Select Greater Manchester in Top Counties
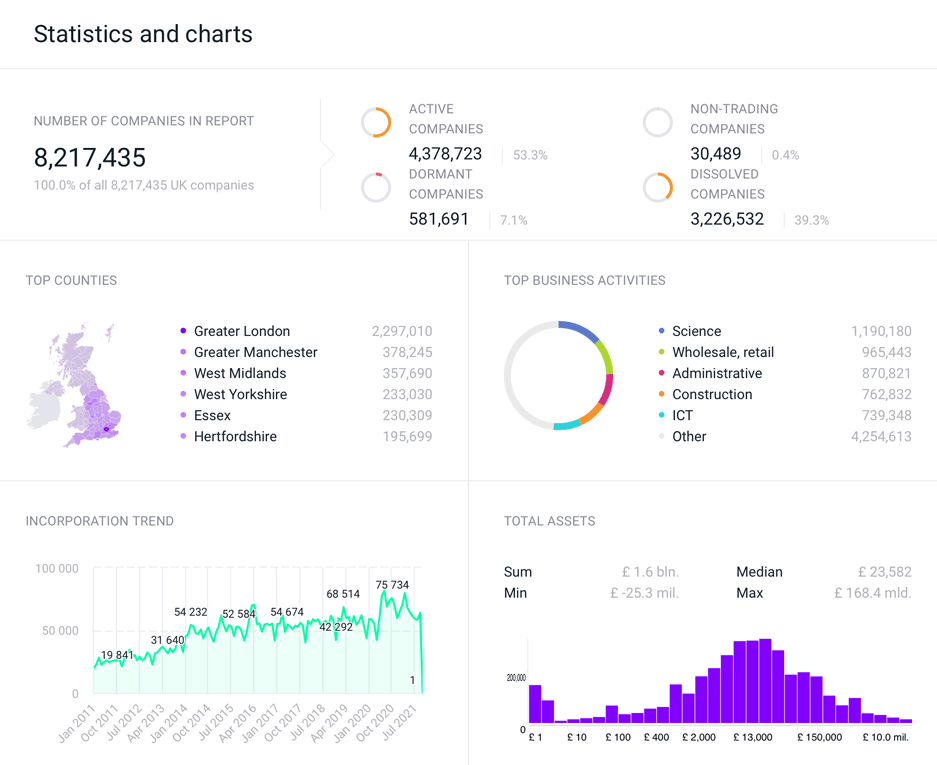This screenshot has height=765, width=937. [255, 352]
